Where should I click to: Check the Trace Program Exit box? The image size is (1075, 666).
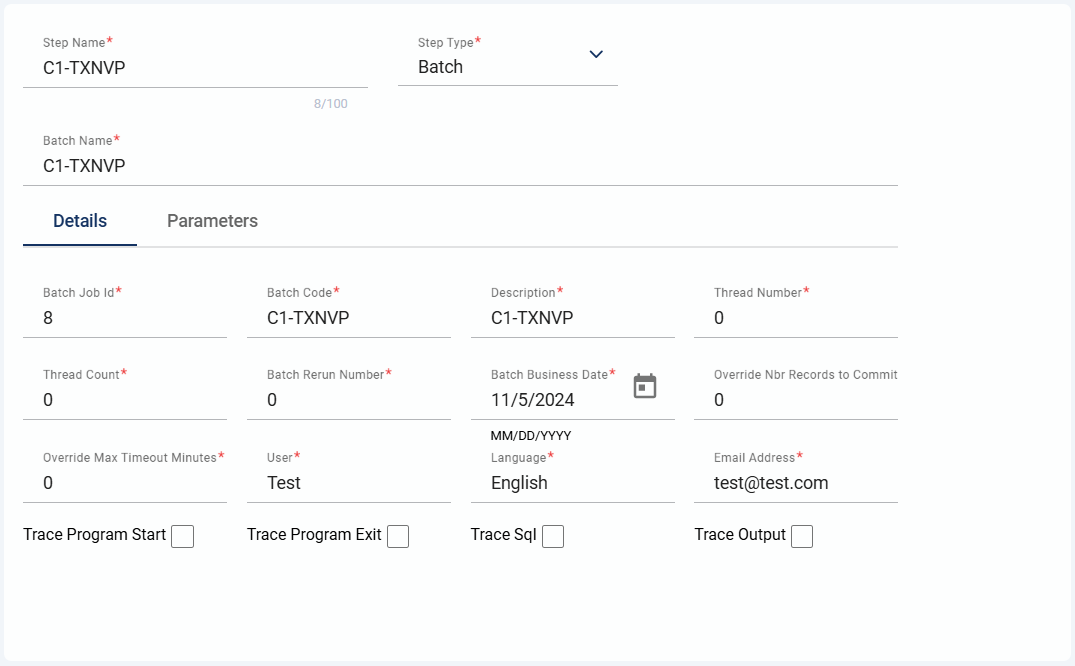(x=398, y=537)
